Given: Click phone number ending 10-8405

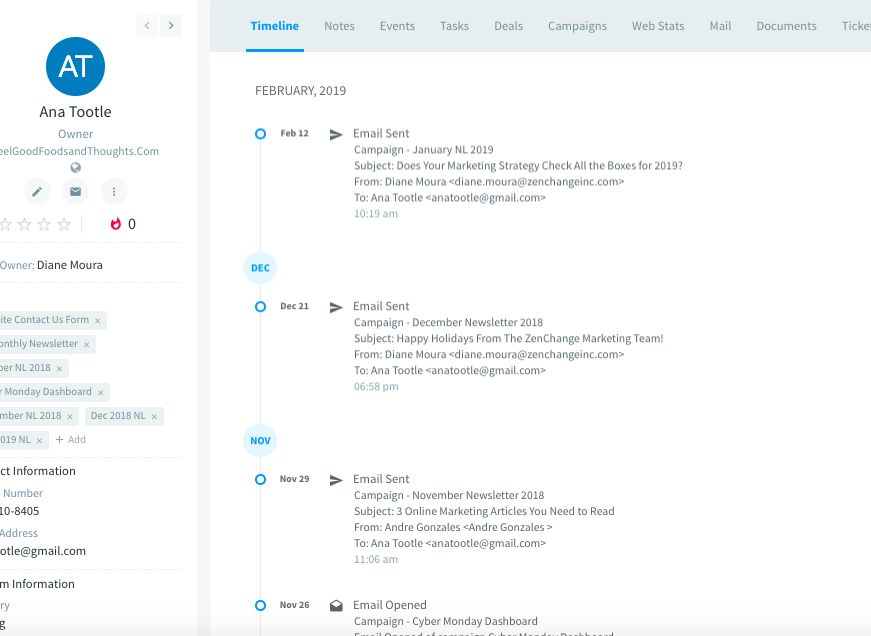Looking at the screenshot, I should point(19,511).
